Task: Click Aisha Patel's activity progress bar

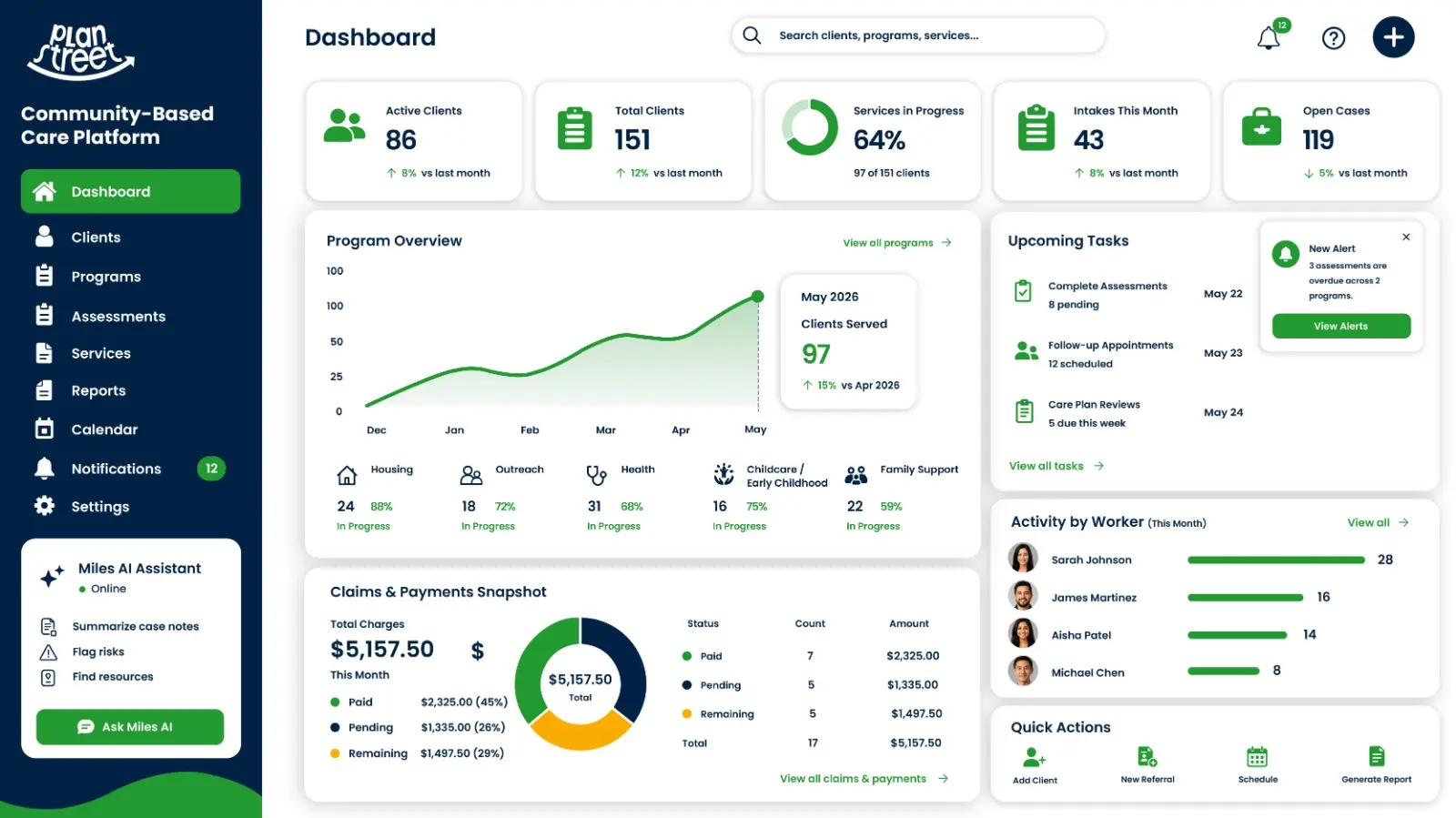Action: click(x=1238, y=635)
